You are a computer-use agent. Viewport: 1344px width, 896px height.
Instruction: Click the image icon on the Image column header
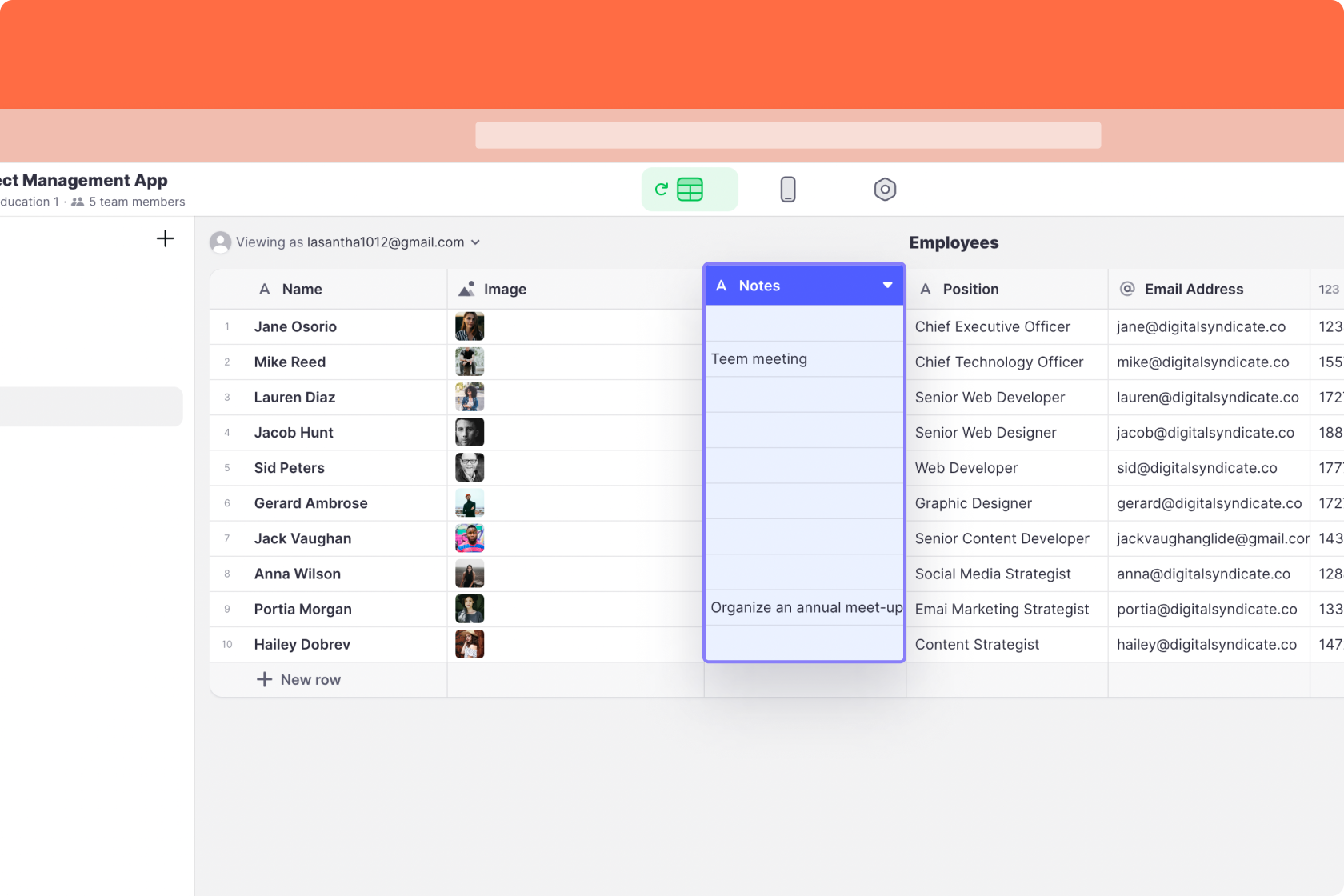[466, 288]
